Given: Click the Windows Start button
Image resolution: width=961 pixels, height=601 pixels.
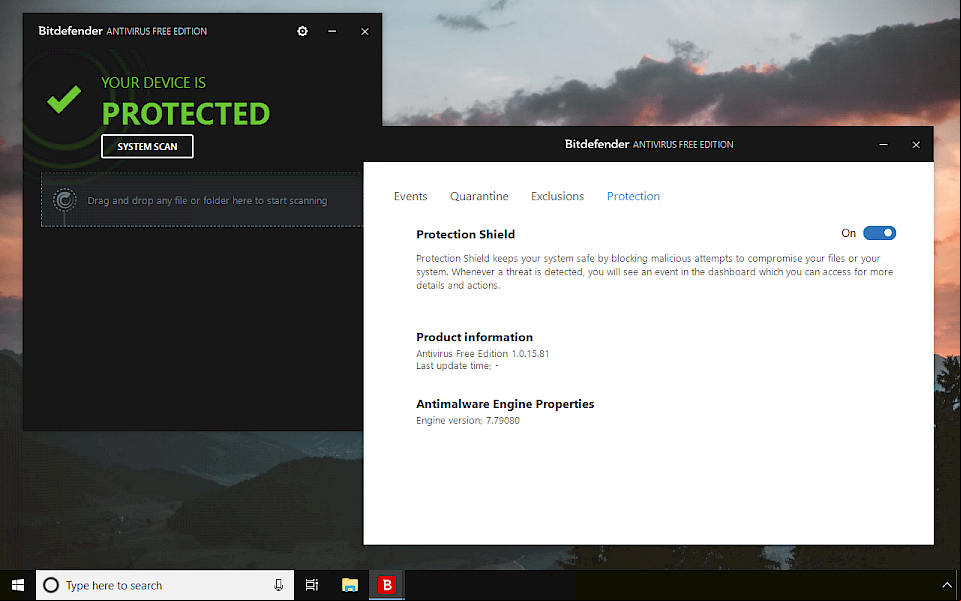Looking at the screenshot, I should (18, 585).
